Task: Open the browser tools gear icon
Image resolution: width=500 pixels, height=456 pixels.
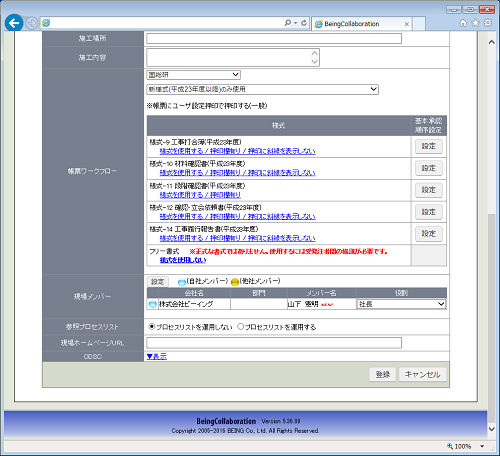Action: (488, 23)
